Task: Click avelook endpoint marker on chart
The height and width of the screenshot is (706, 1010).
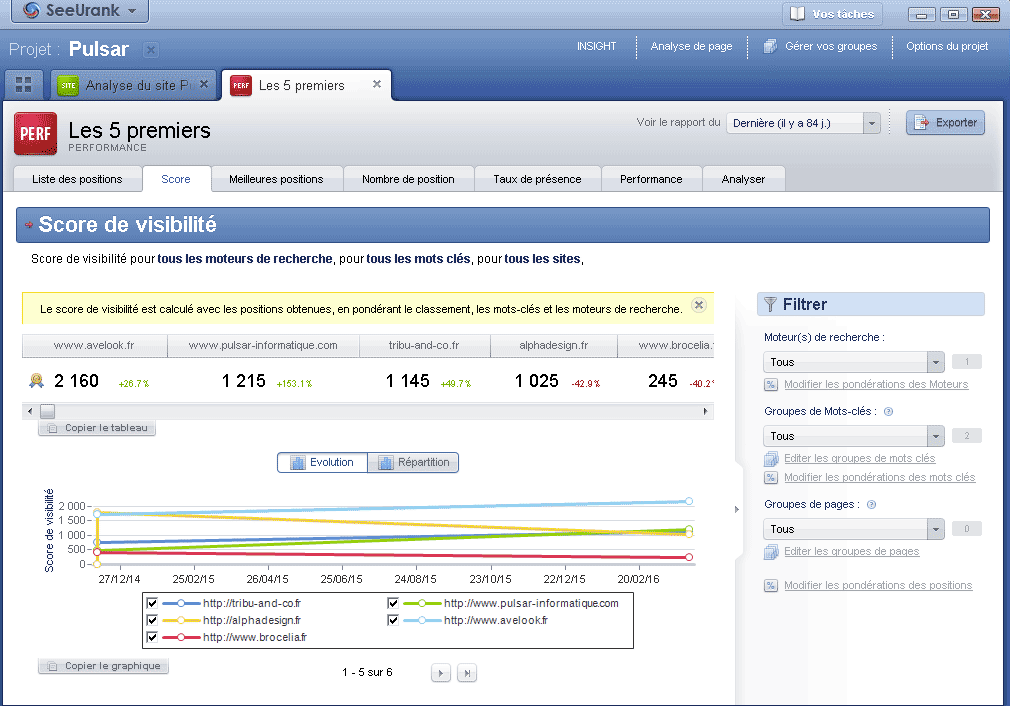Action: (x=689, y=501)
